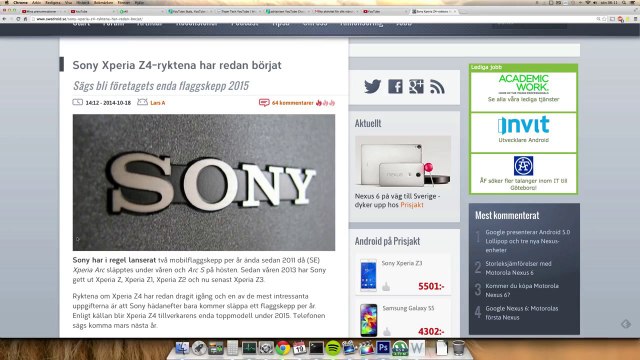This screenshot has height=360, width=640.
Task: Open Kommer du köpa Motorola Nexus 6?
Action: [x=522, y=290]
